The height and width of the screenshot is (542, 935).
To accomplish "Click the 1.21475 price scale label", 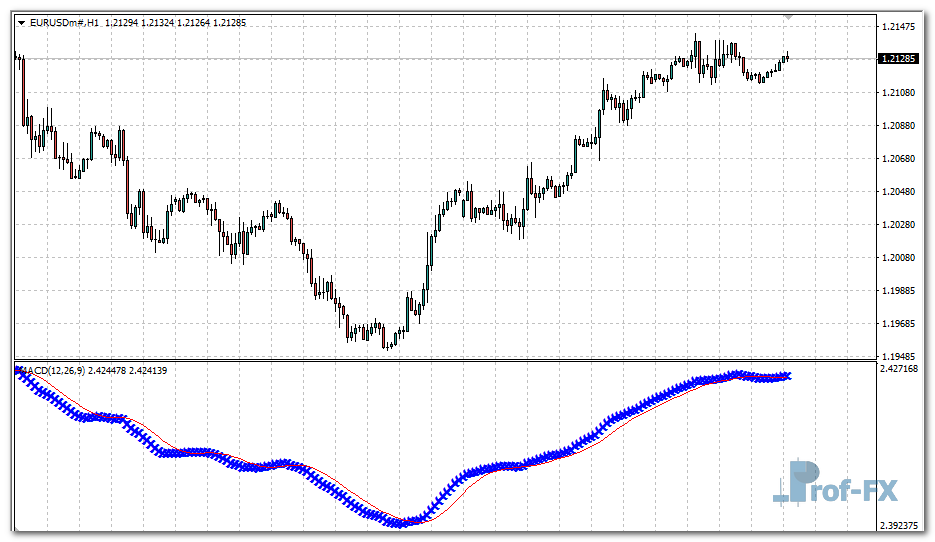I will pyautogui.click(x=900, y=26).
